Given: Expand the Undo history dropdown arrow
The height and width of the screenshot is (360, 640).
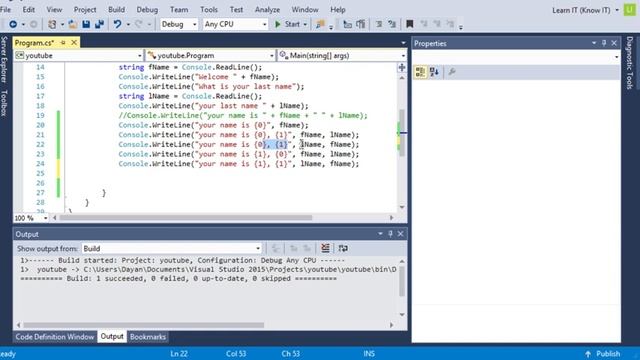Looking at the screenshot, I should (x=128, y=24).
